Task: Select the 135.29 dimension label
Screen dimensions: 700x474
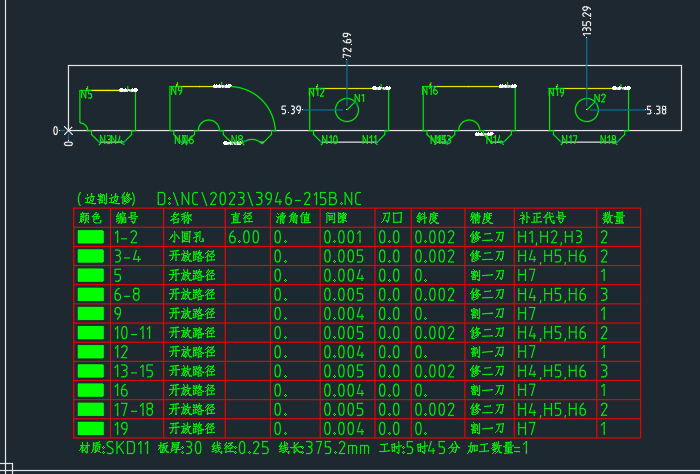Action: [587, 21]
